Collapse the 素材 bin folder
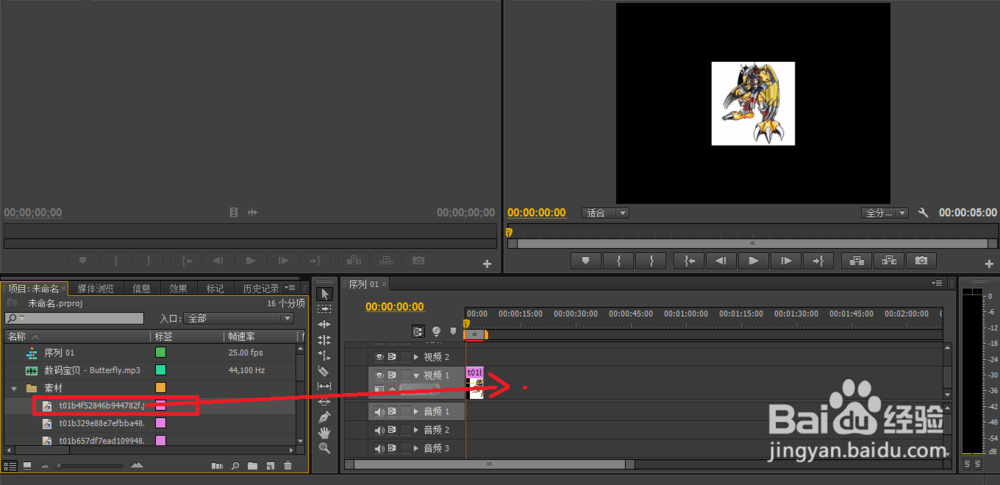The width and height of the screenshot is (1000, 485). pyautogui.click(x=13, y=388)
